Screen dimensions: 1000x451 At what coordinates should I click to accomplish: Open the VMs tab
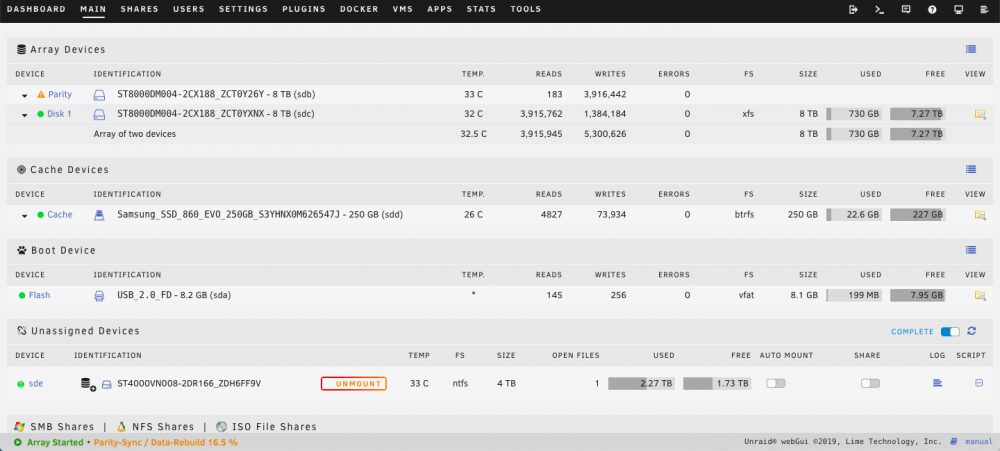tap(403, 10)
